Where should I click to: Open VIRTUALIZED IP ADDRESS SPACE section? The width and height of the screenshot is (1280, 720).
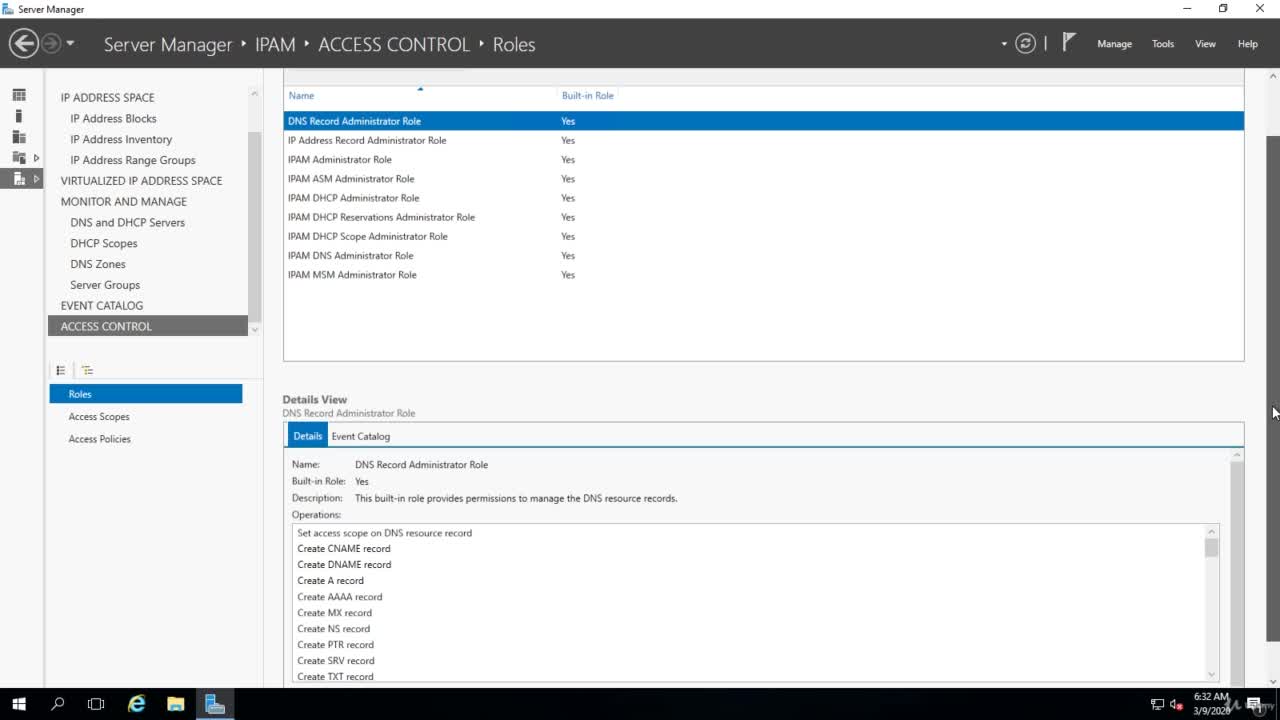click(141, 181)
